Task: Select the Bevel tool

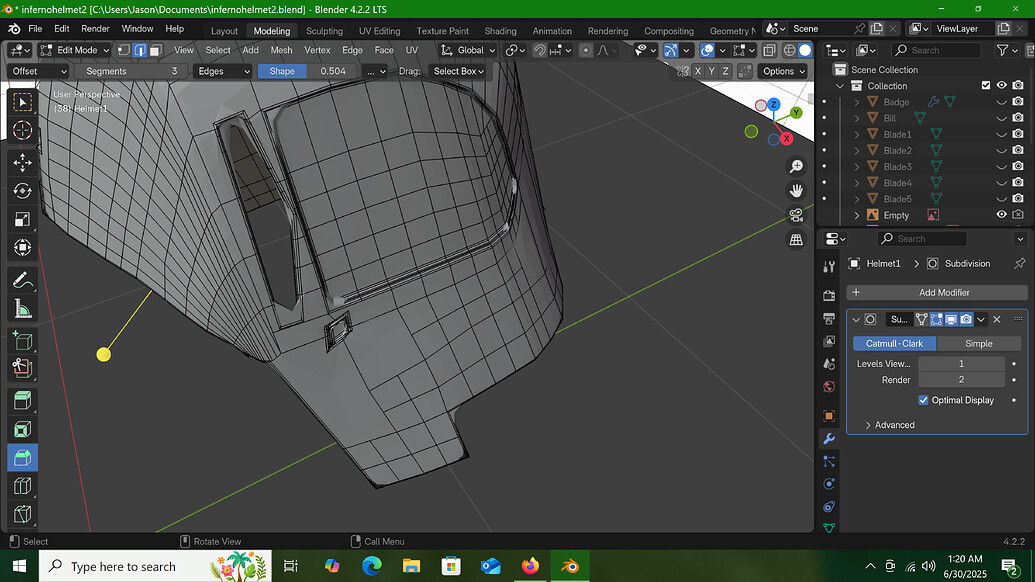Action: [x=22, y=458]
